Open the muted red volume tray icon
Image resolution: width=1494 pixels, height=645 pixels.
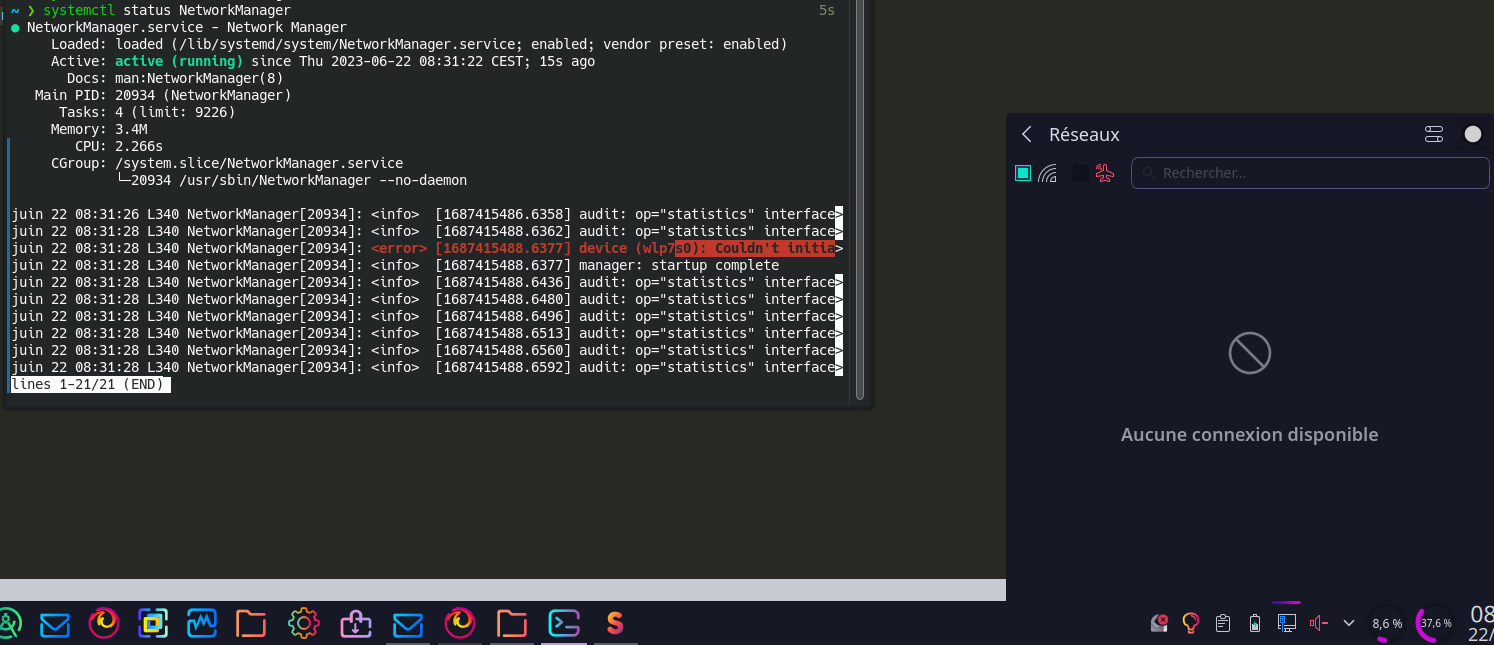click(x=1318, y=623)
